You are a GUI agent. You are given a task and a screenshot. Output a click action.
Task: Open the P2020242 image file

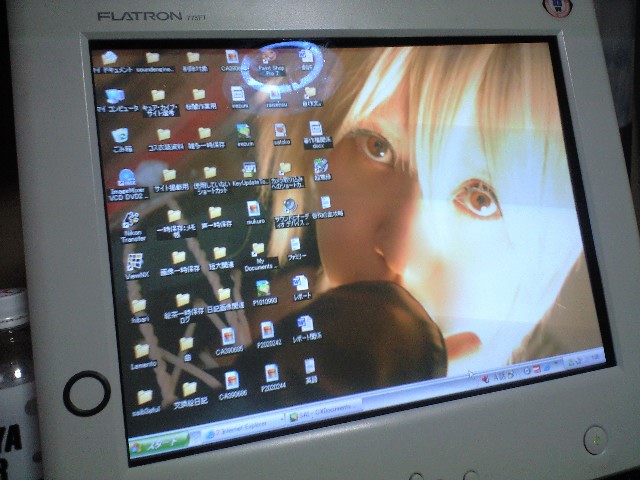[x=269, y=334]
